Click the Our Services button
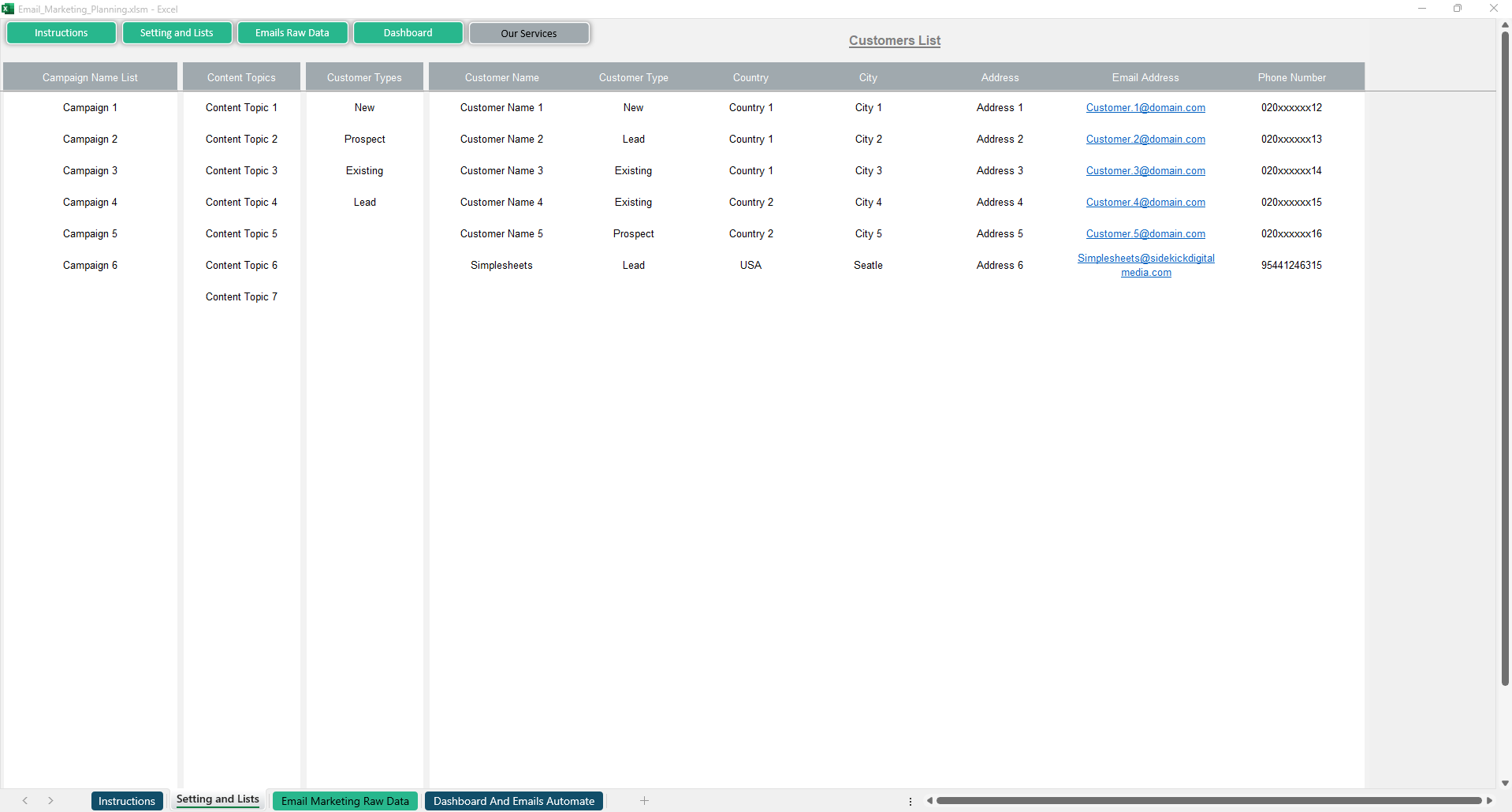Screen dimensions: 1512x812 (528, 33)
